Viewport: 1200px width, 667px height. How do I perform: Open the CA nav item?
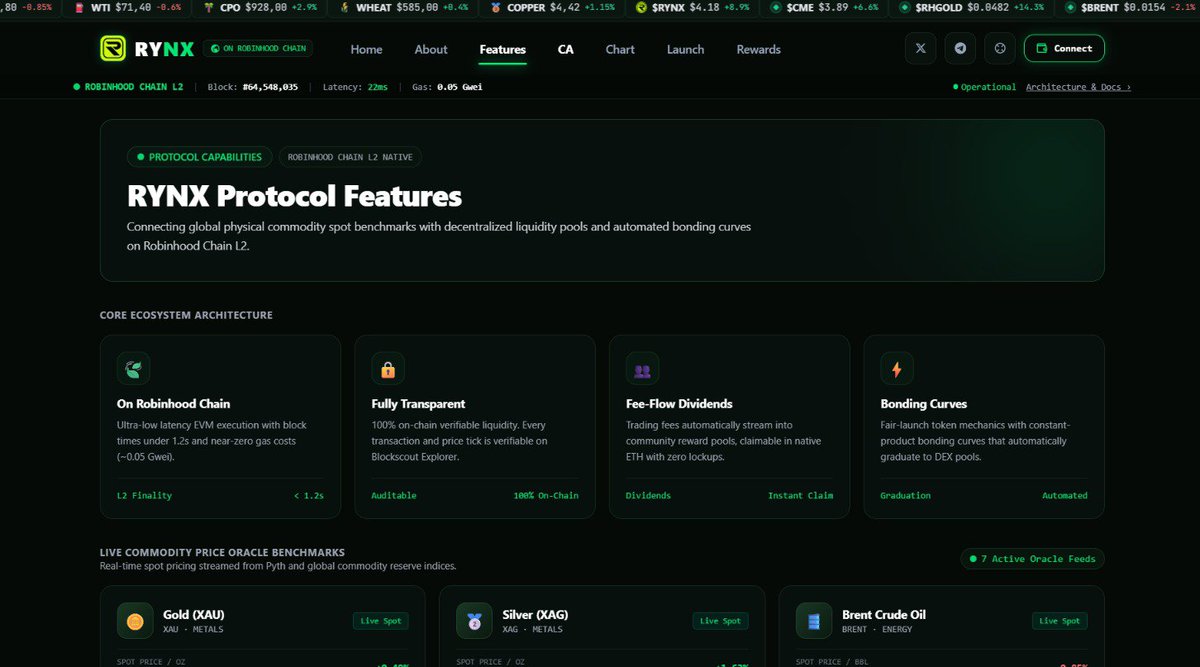coord(566,49)
